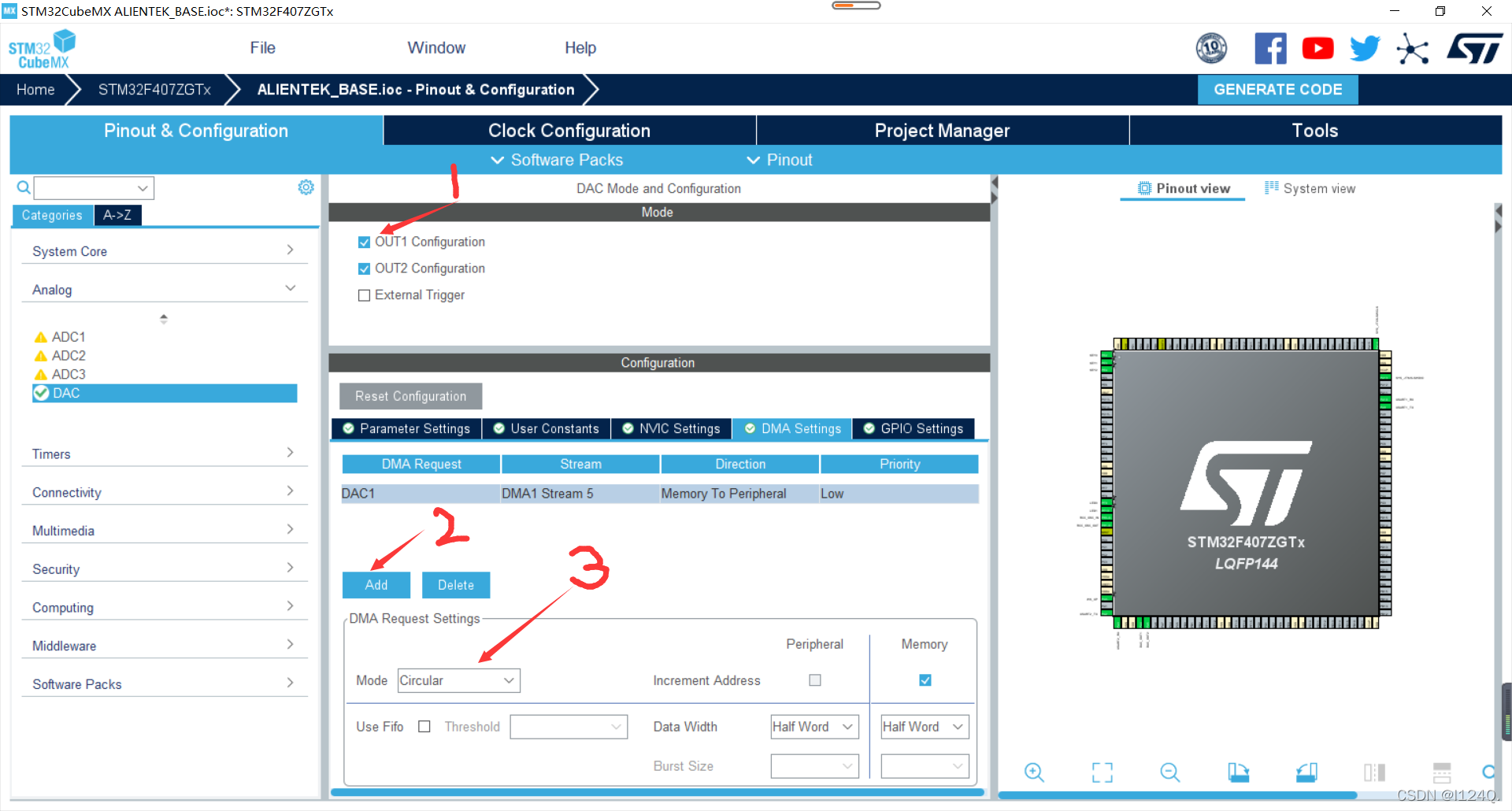
Task: Expand the Timers category
Action: [x=164, y=454]
